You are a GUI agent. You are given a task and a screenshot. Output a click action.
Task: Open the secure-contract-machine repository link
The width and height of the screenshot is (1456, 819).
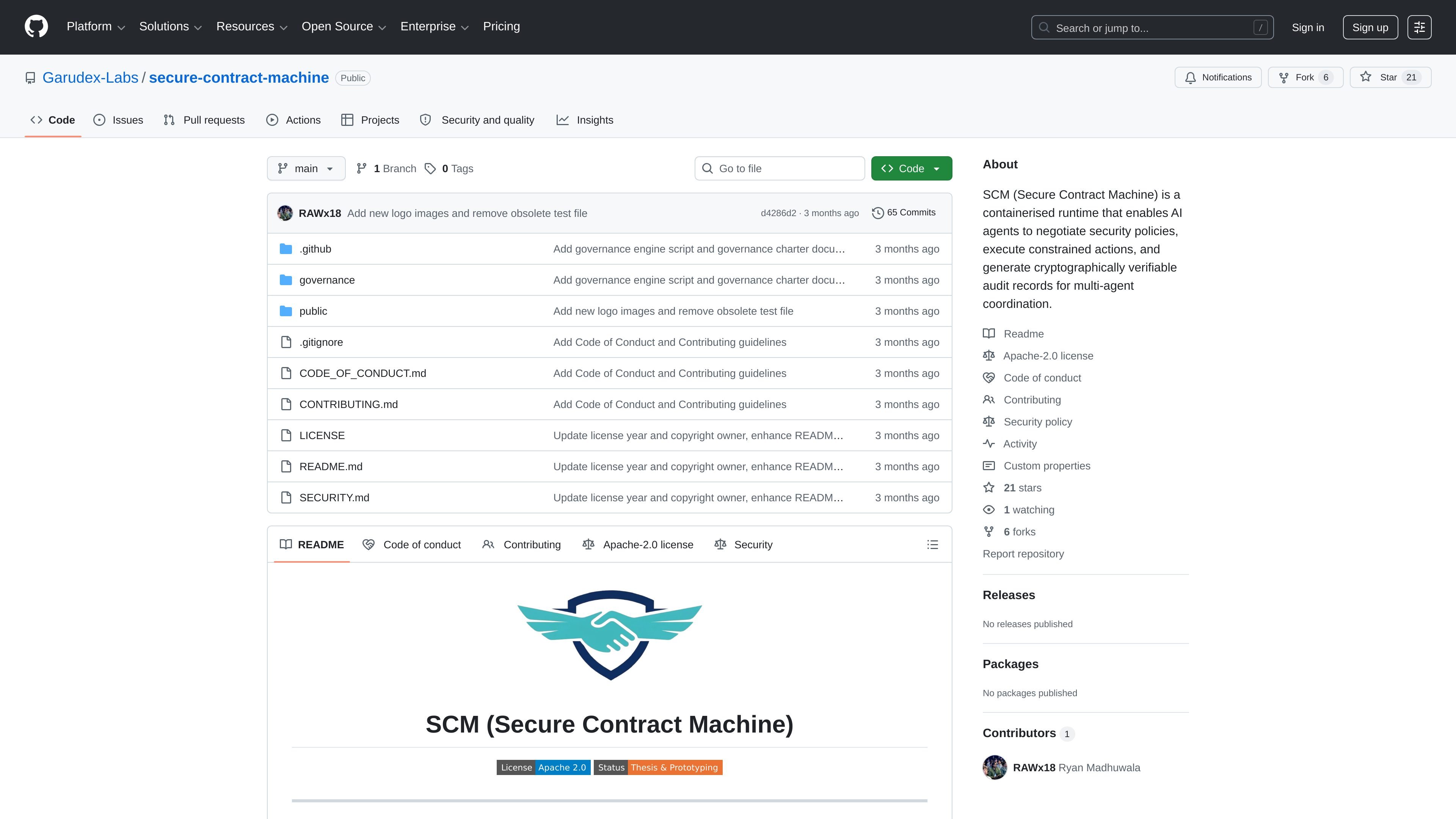pyautogui.click(x=238, y=77)
